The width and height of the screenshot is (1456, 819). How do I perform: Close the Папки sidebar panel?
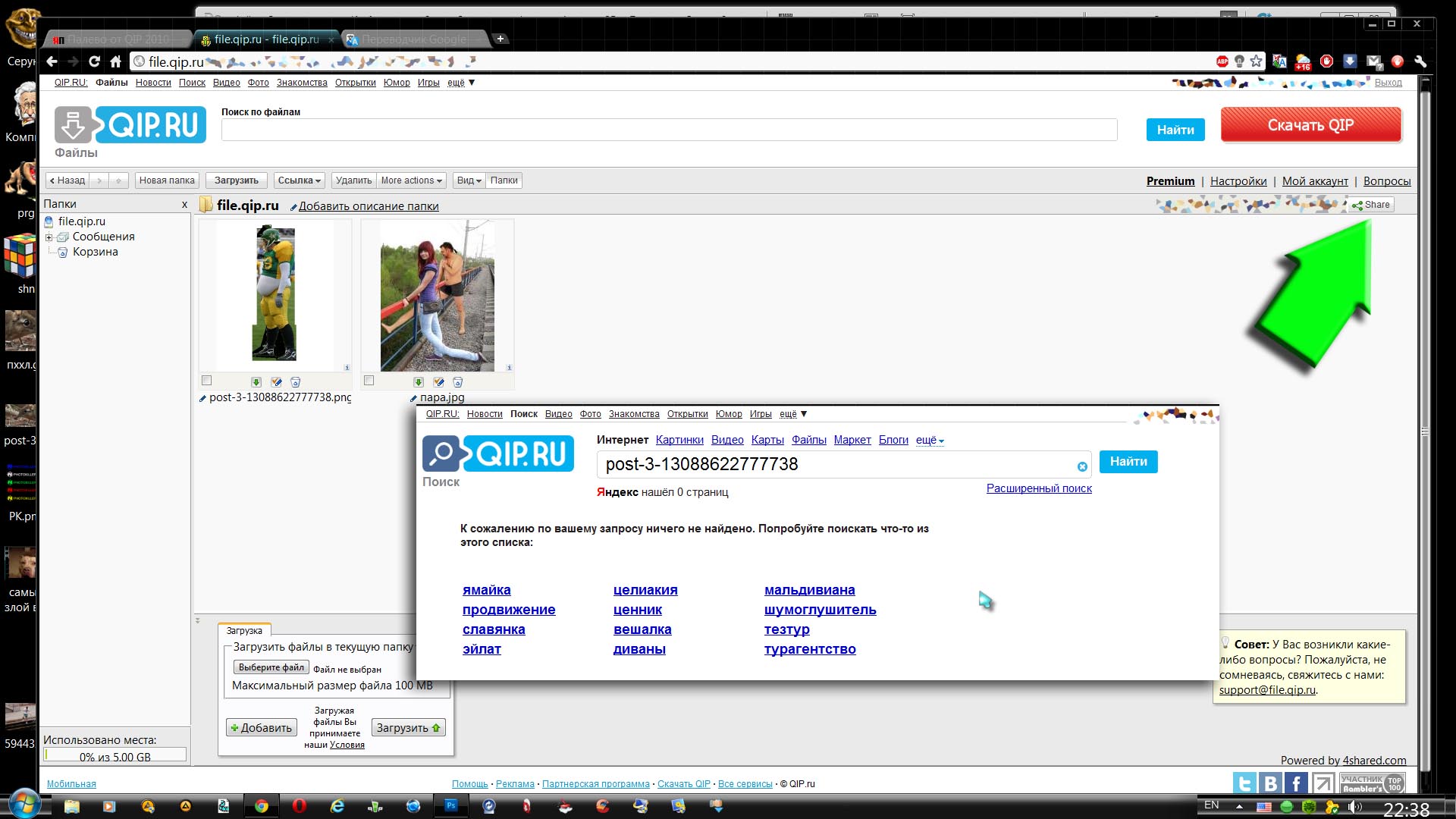(x=184, y=205)
